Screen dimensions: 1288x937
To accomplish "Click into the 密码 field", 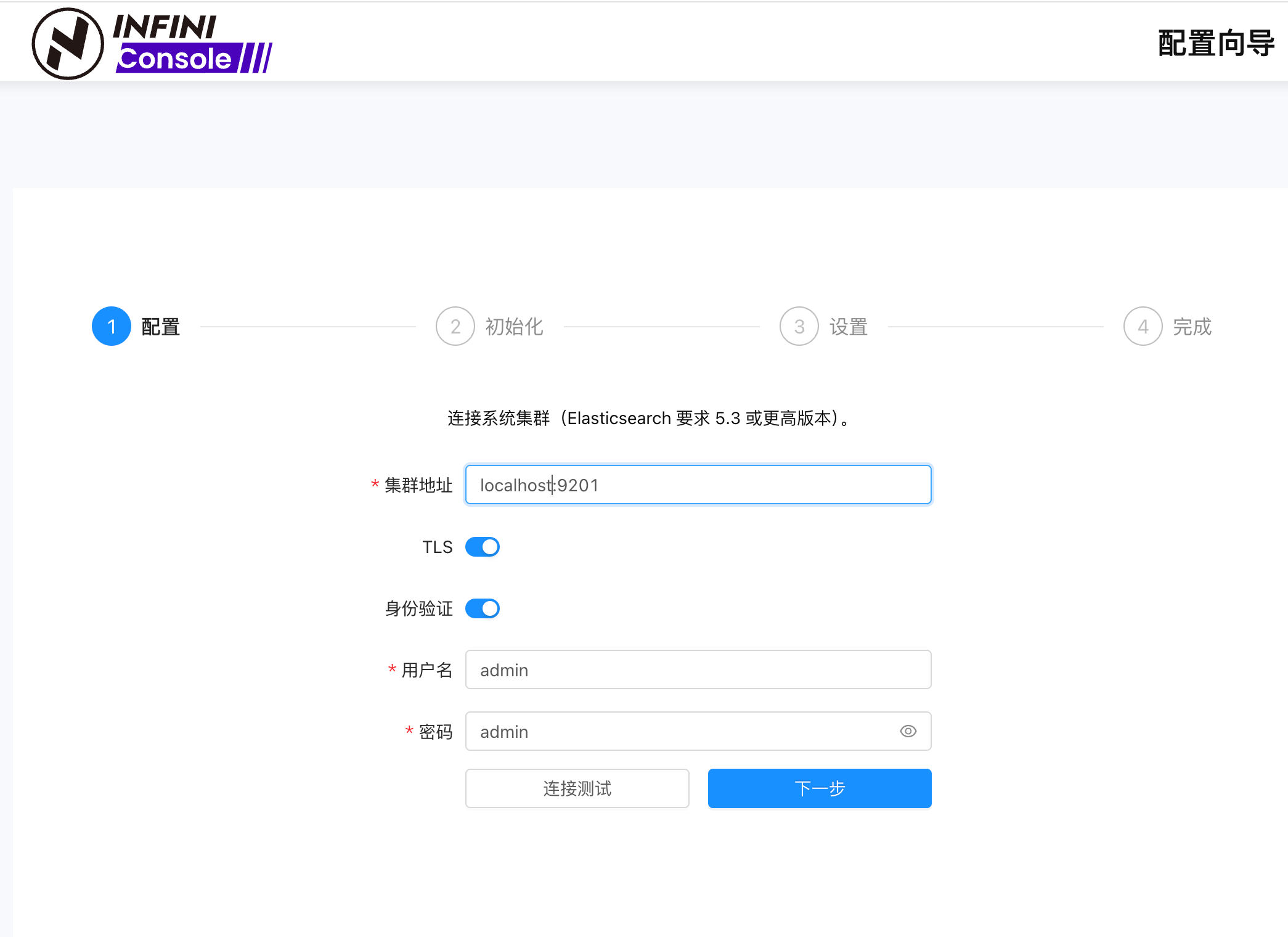I will pyautogui.click(x=678, y=731).
